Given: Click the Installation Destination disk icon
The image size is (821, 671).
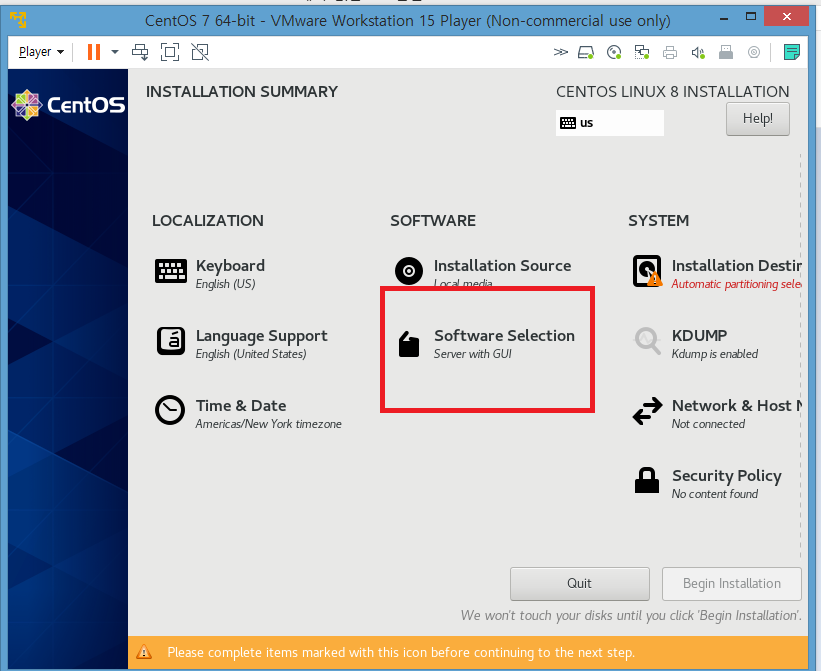Looking at the screenshot, I should (647, 271).
